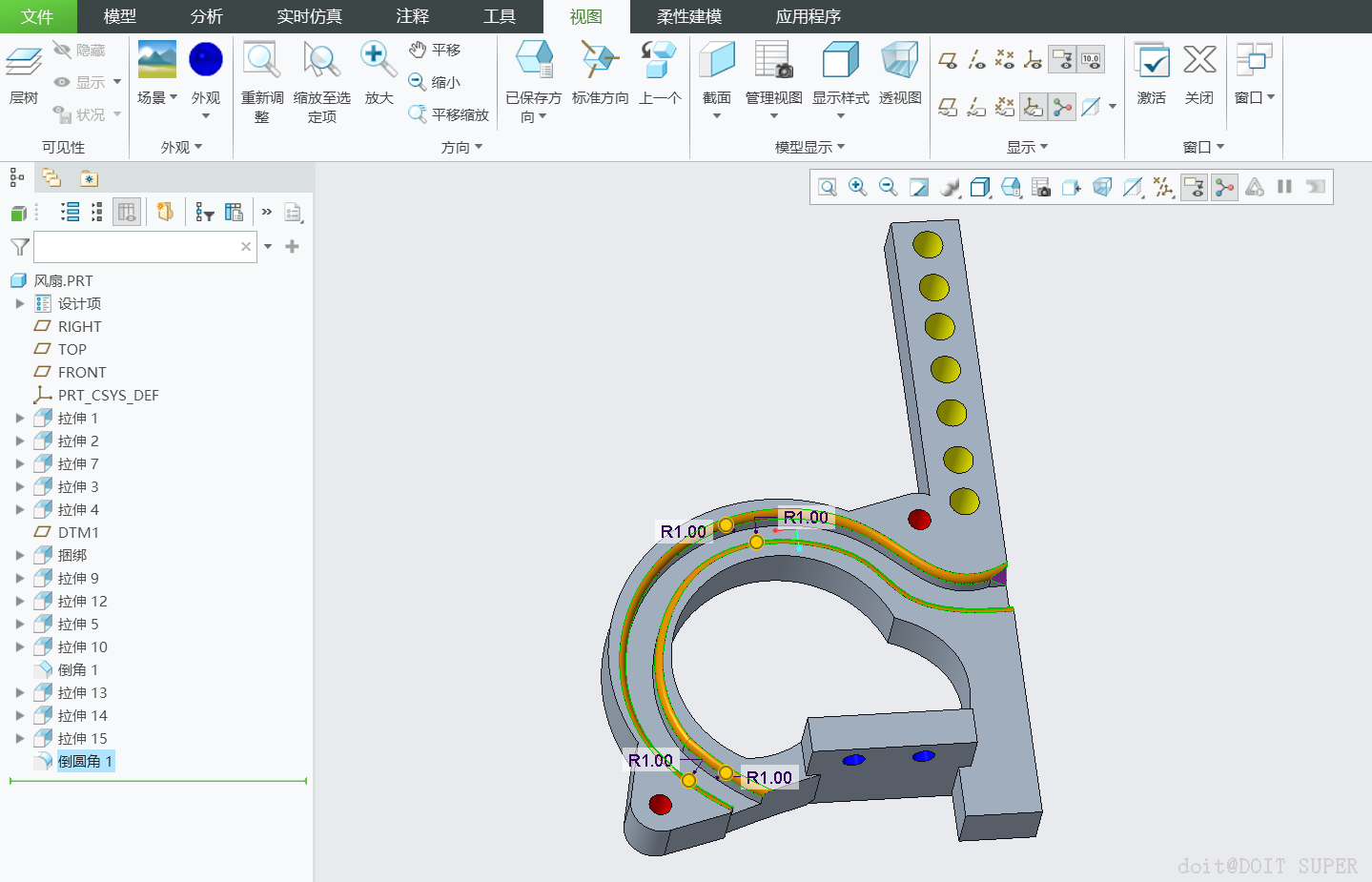Open the 外观 appearance color sphere

[206, 61]
